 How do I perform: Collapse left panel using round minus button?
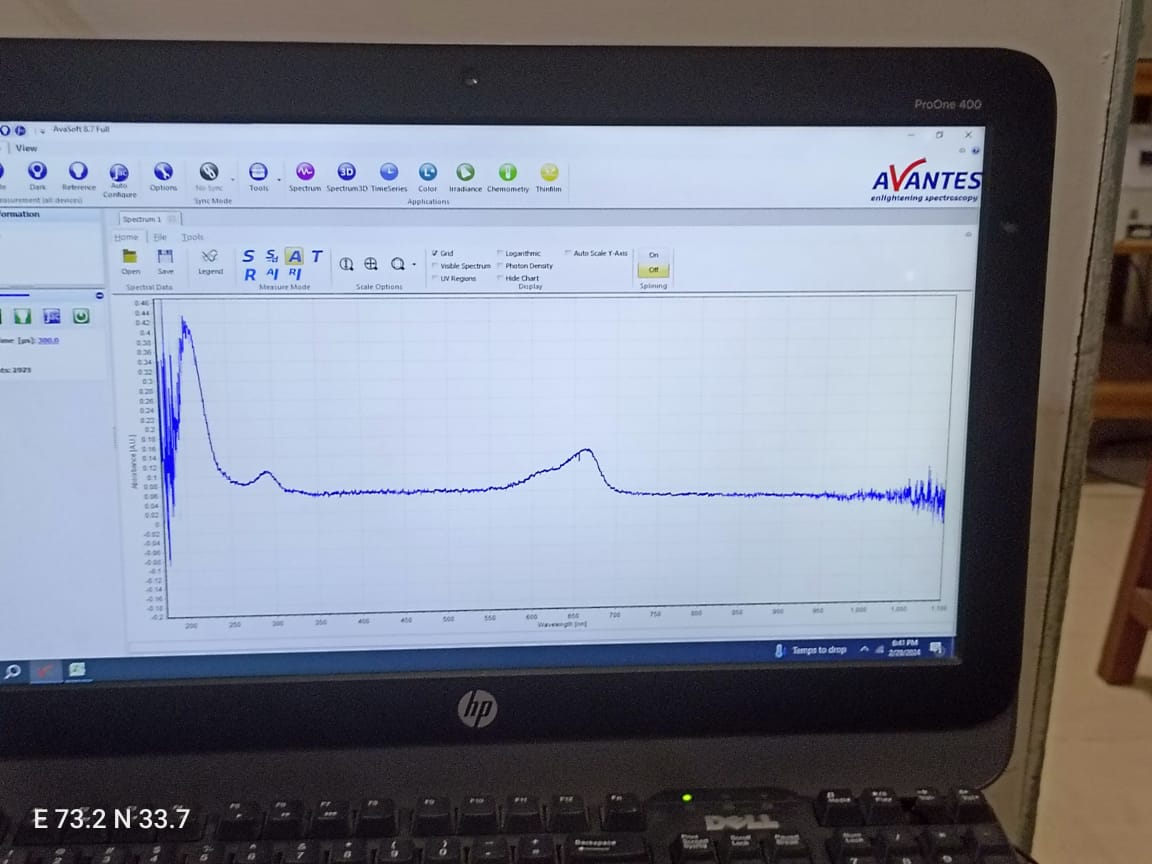tap(99, 295)
